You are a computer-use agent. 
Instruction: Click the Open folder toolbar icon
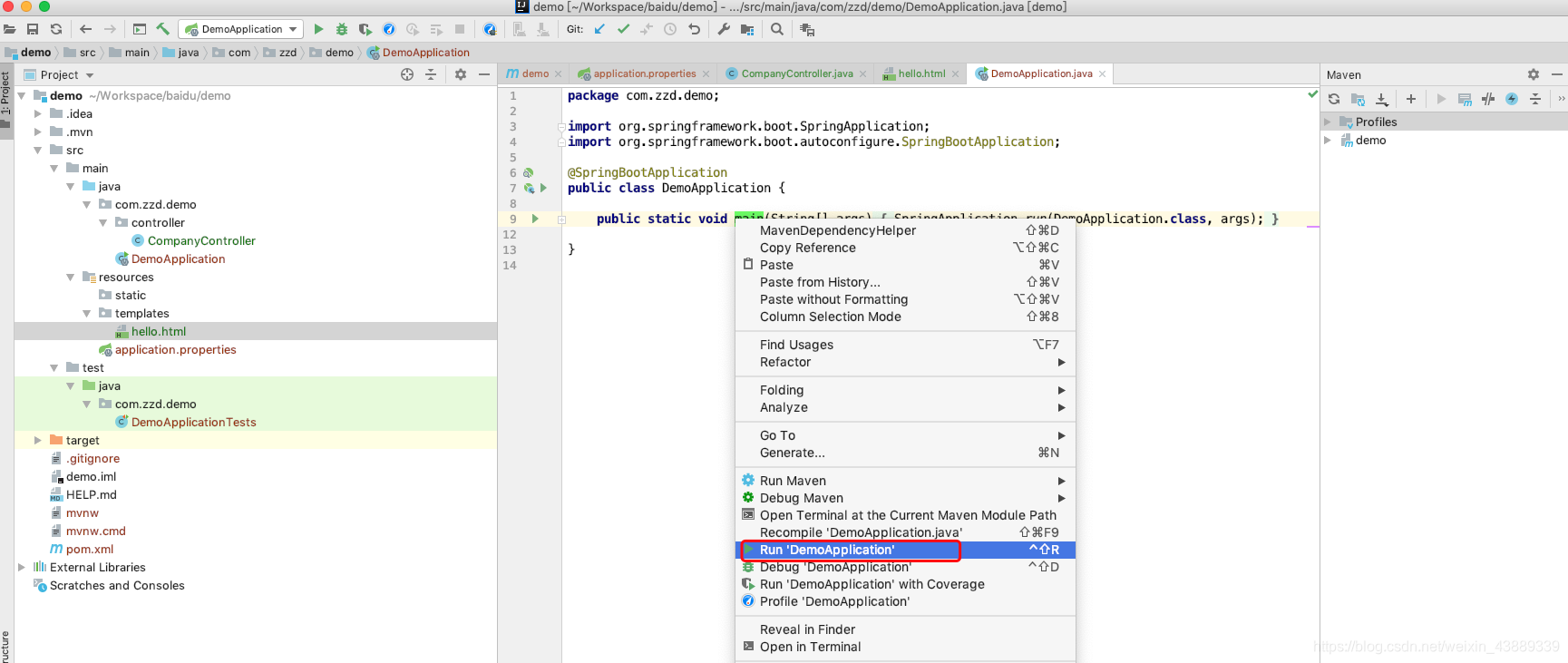[10, 29]
